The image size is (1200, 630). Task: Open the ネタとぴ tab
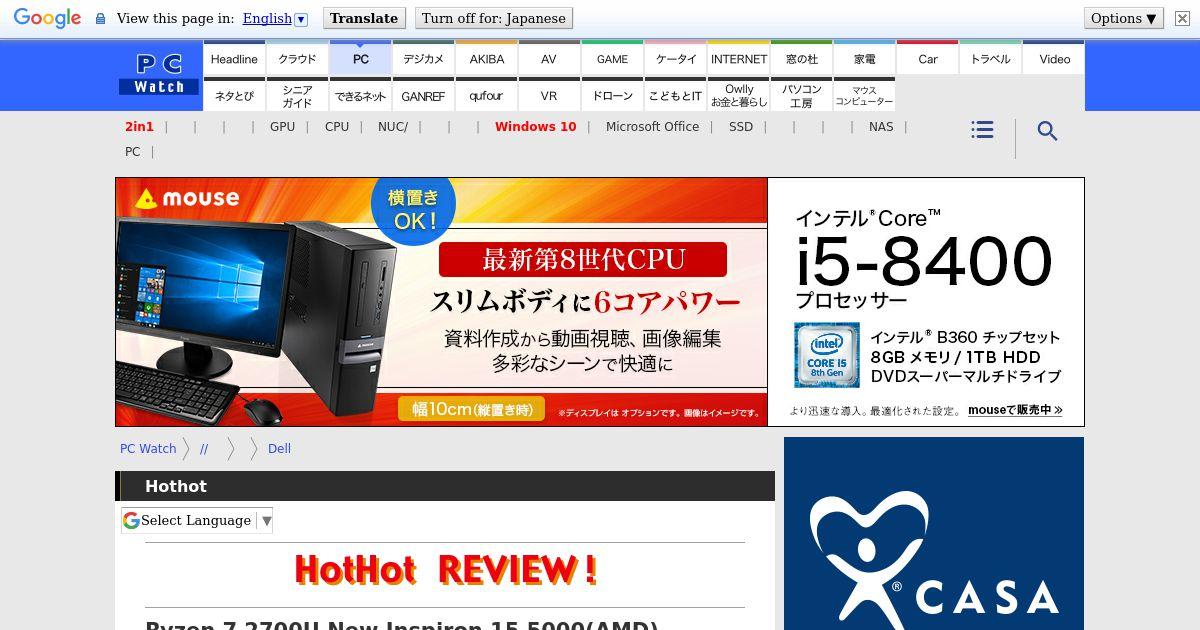pyautogui.click(x=234, y=95)
